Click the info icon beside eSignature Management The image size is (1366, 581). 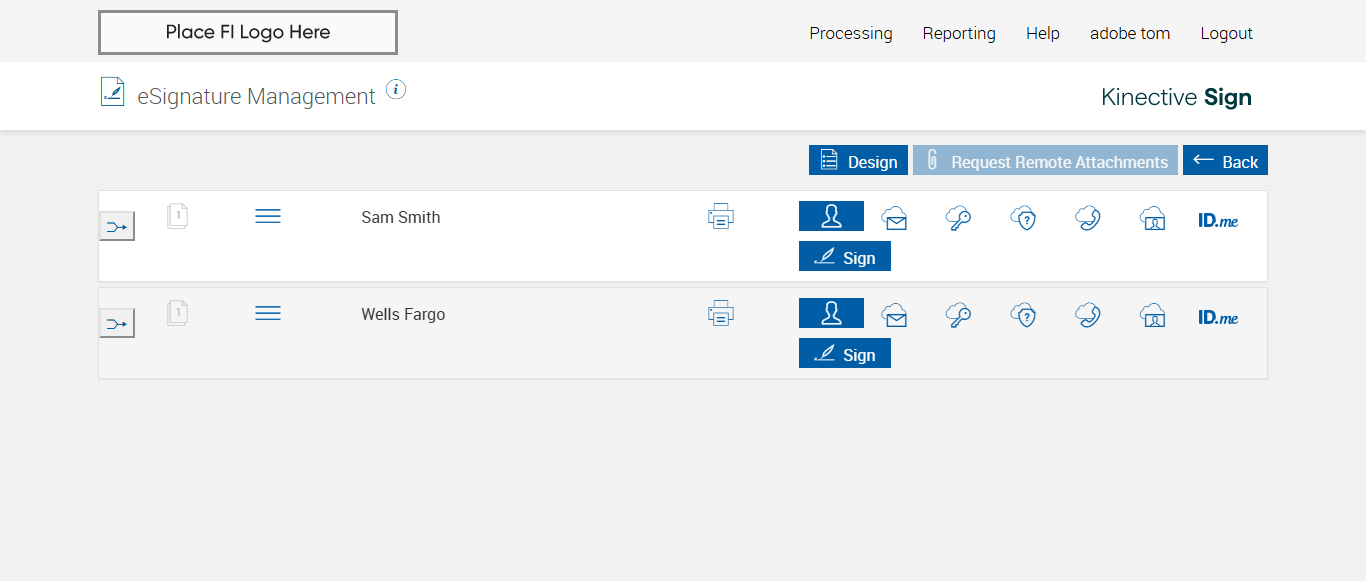tap(396, 90)
